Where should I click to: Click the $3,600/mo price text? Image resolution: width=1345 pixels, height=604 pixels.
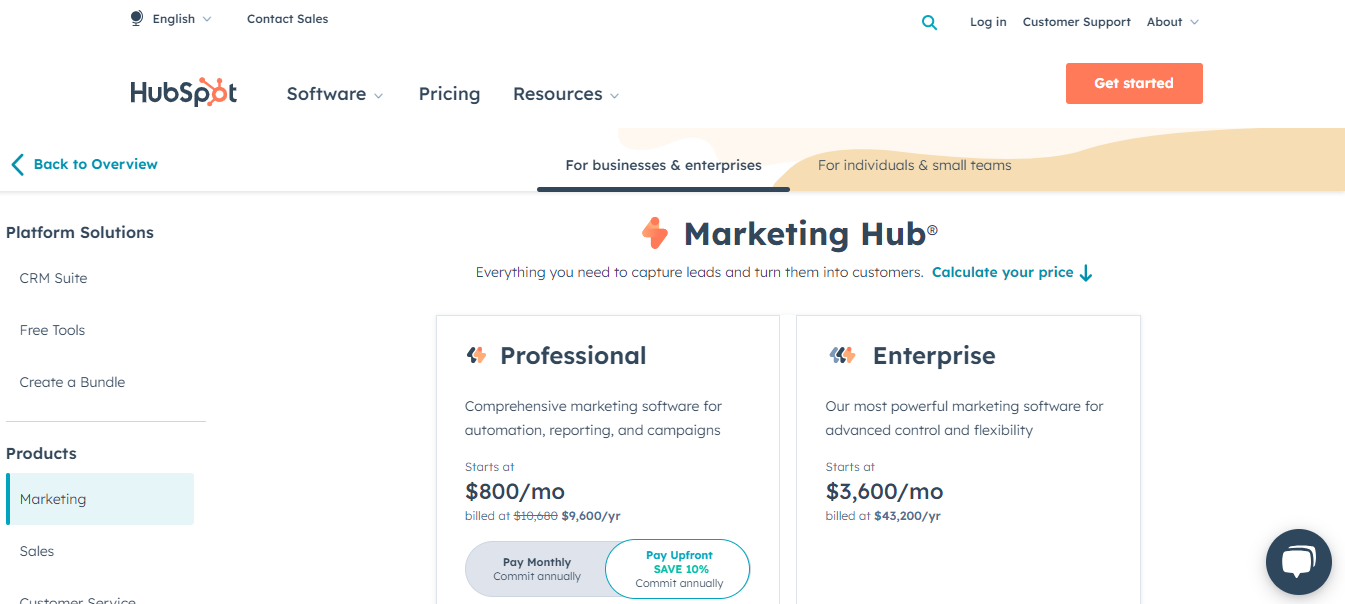click(x=884, y=492)
